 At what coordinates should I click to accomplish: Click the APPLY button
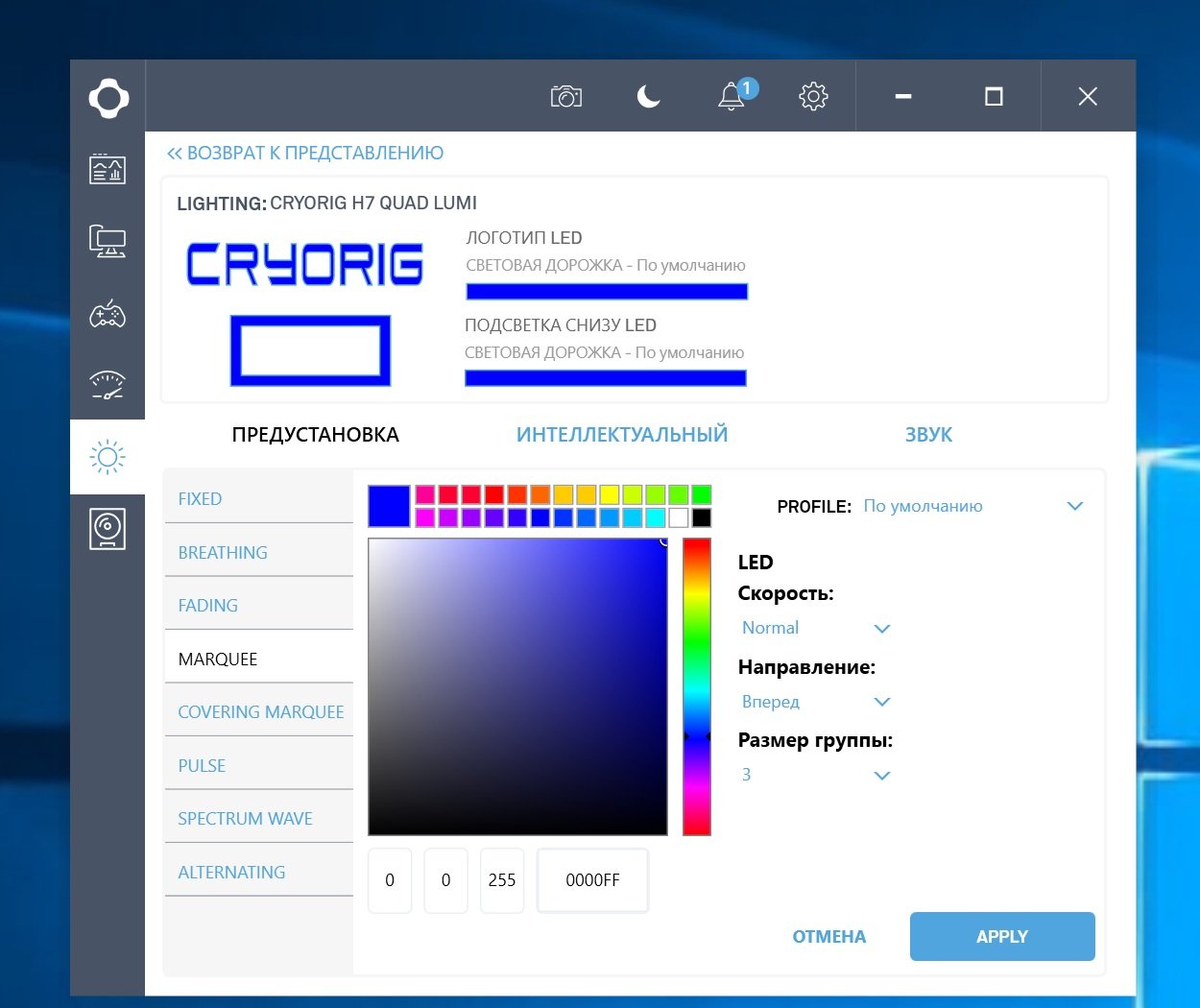point(1002,937)
